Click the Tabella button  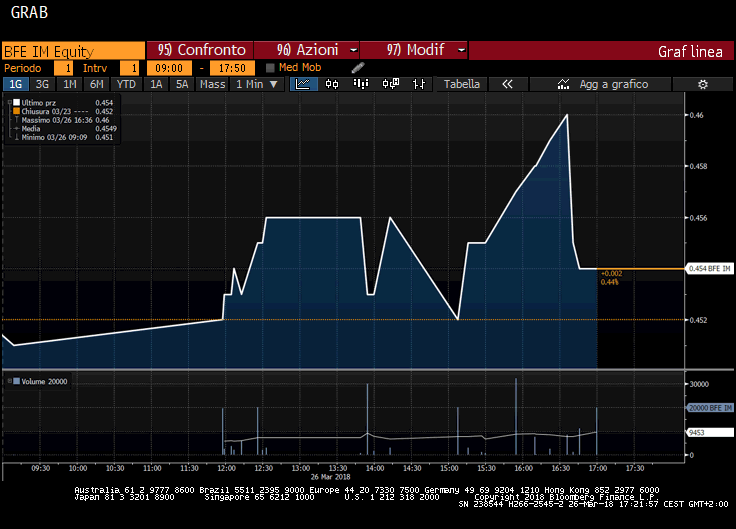pos(462,85)
